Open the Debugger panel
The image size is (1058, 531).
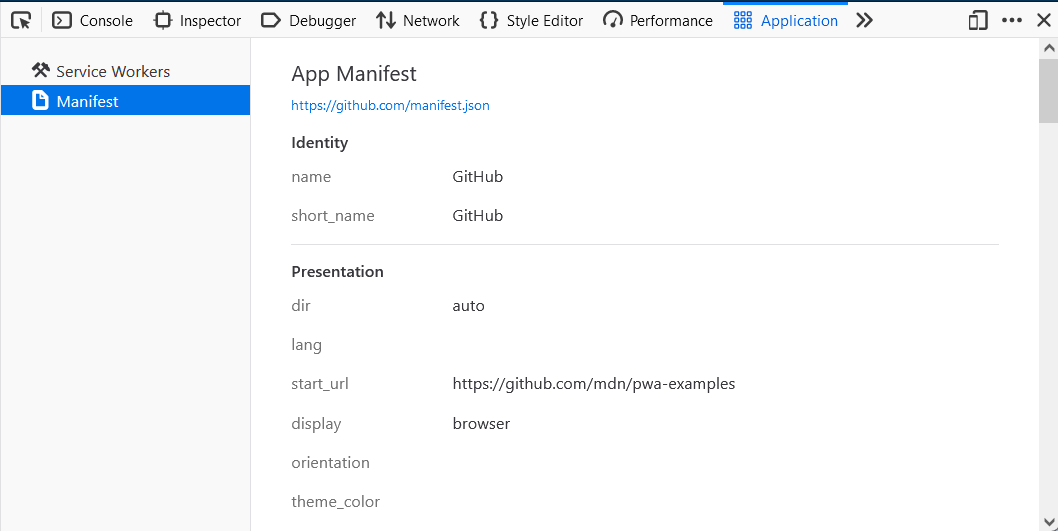308,20
